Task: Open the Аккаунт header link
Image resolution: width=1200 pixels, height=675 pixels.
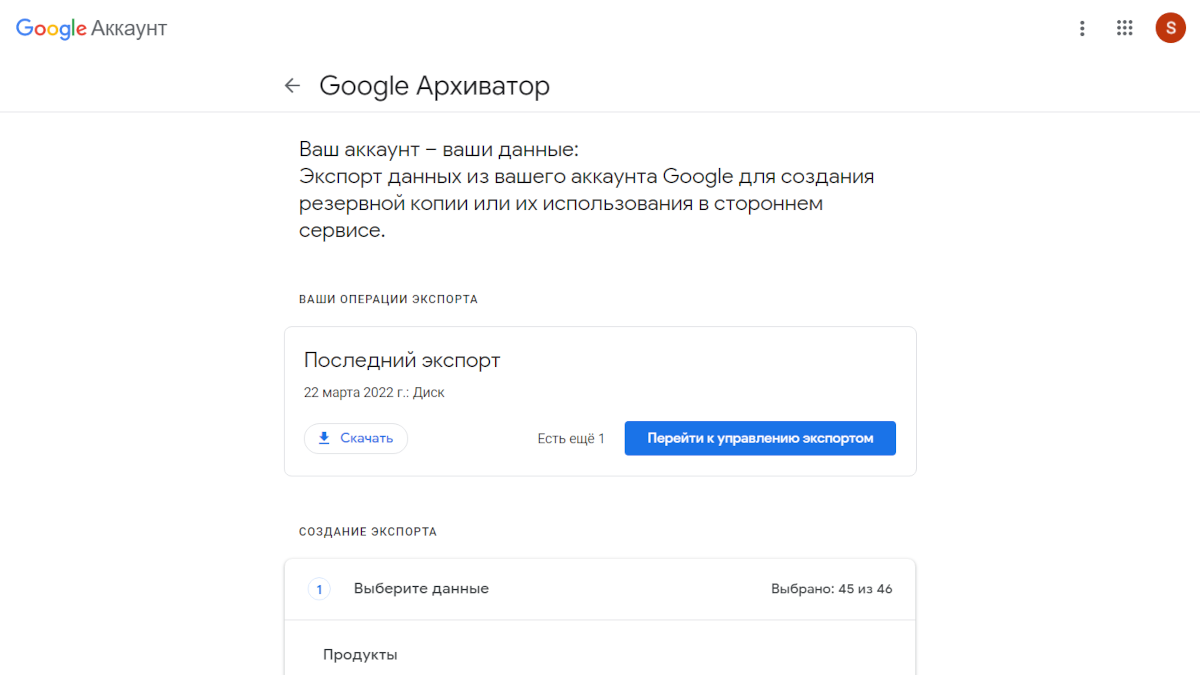Action: click(x=128, y=28)
